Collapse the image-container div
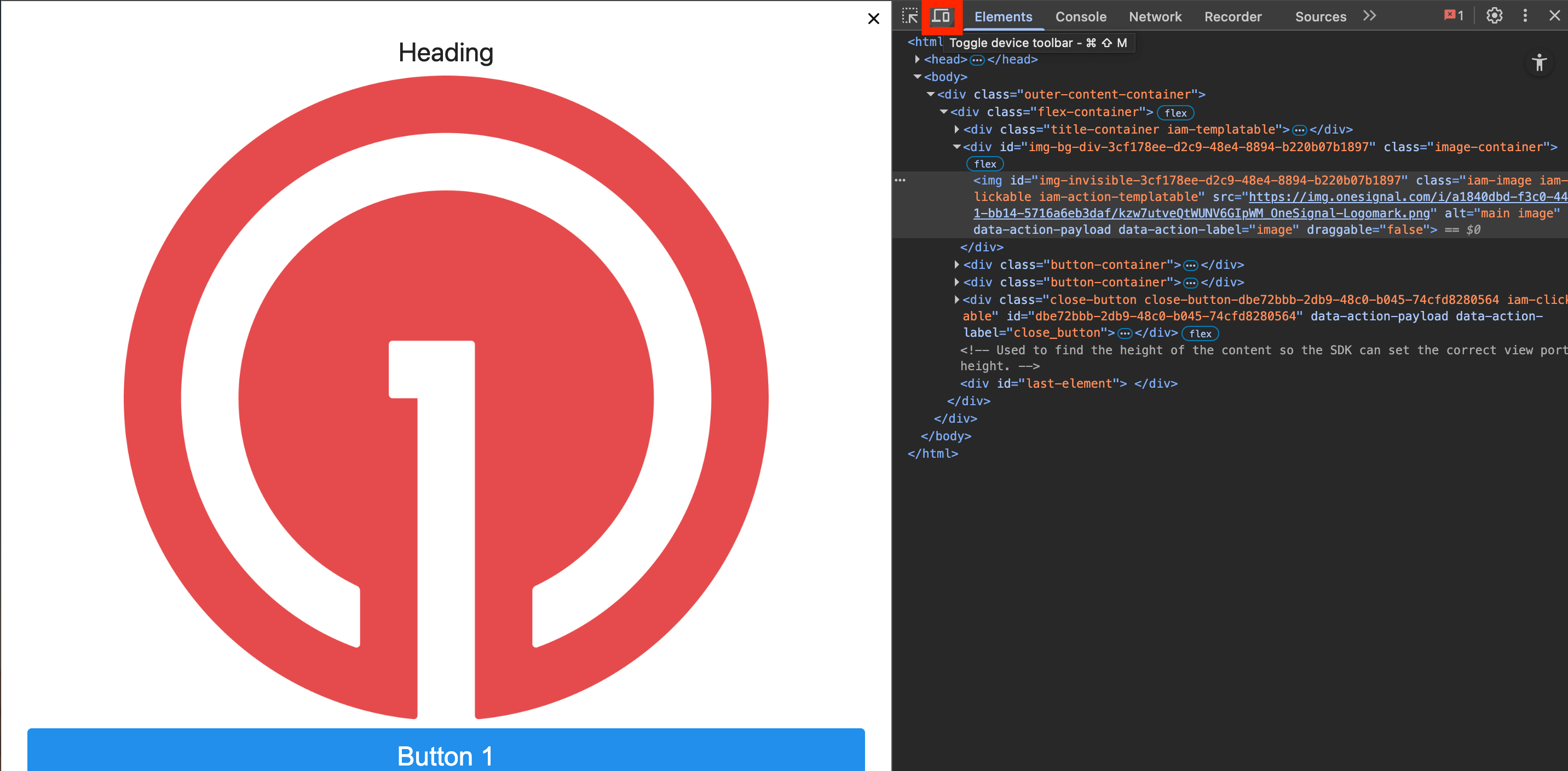 956,147
